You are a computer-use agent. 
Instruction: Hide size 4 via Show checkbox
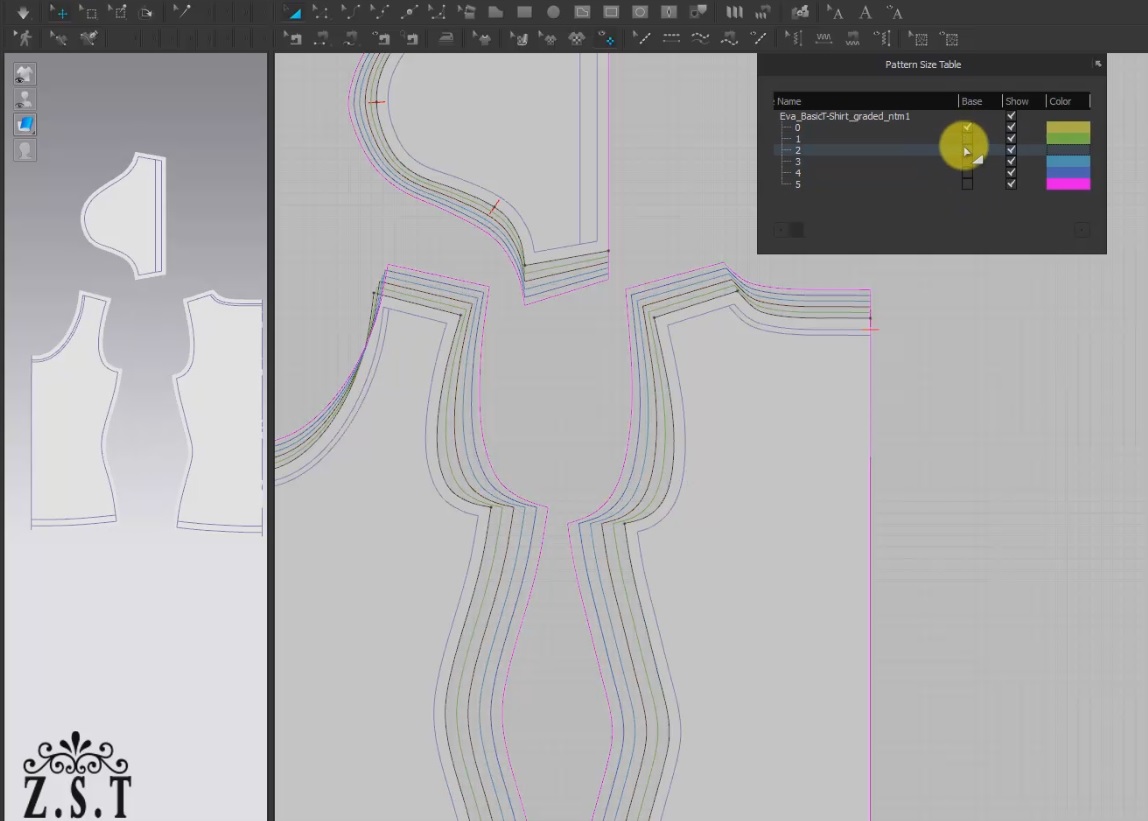[x=1011, y=173]
